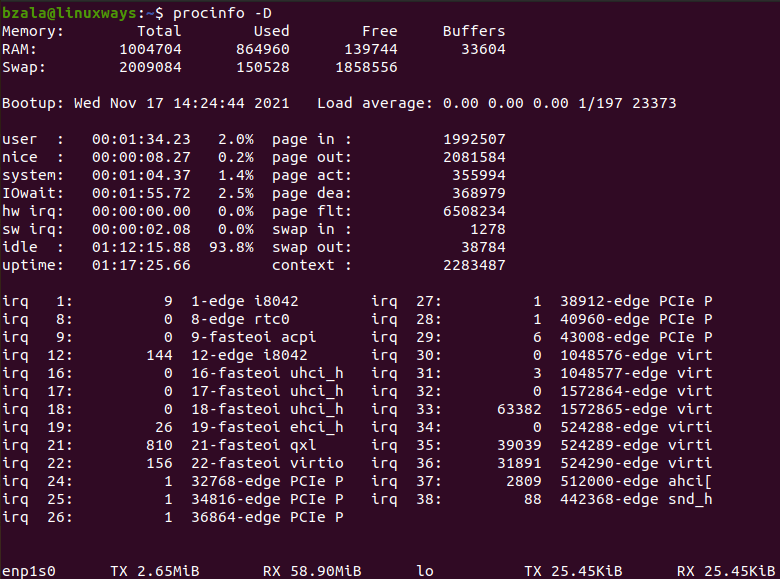780x579 pixels.
Task: Click IOwait time 00:01:55.72
Action: point(141,193)
